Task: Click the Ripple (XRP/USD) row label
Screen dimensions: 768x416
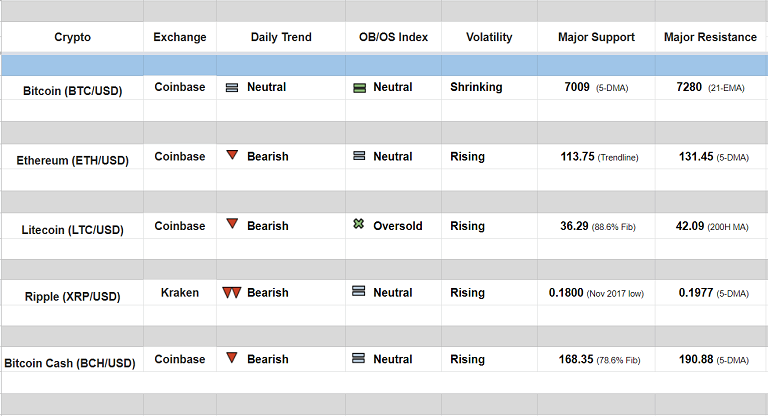Action: 72,296
